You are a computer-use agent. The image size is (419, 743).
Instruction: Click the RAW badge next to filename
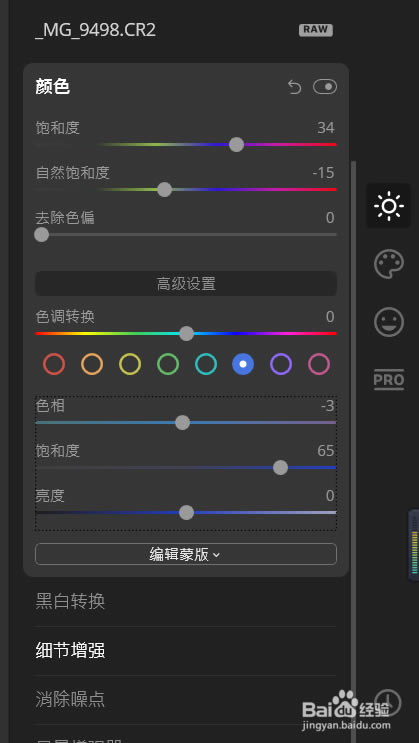(x=316, y=30)
